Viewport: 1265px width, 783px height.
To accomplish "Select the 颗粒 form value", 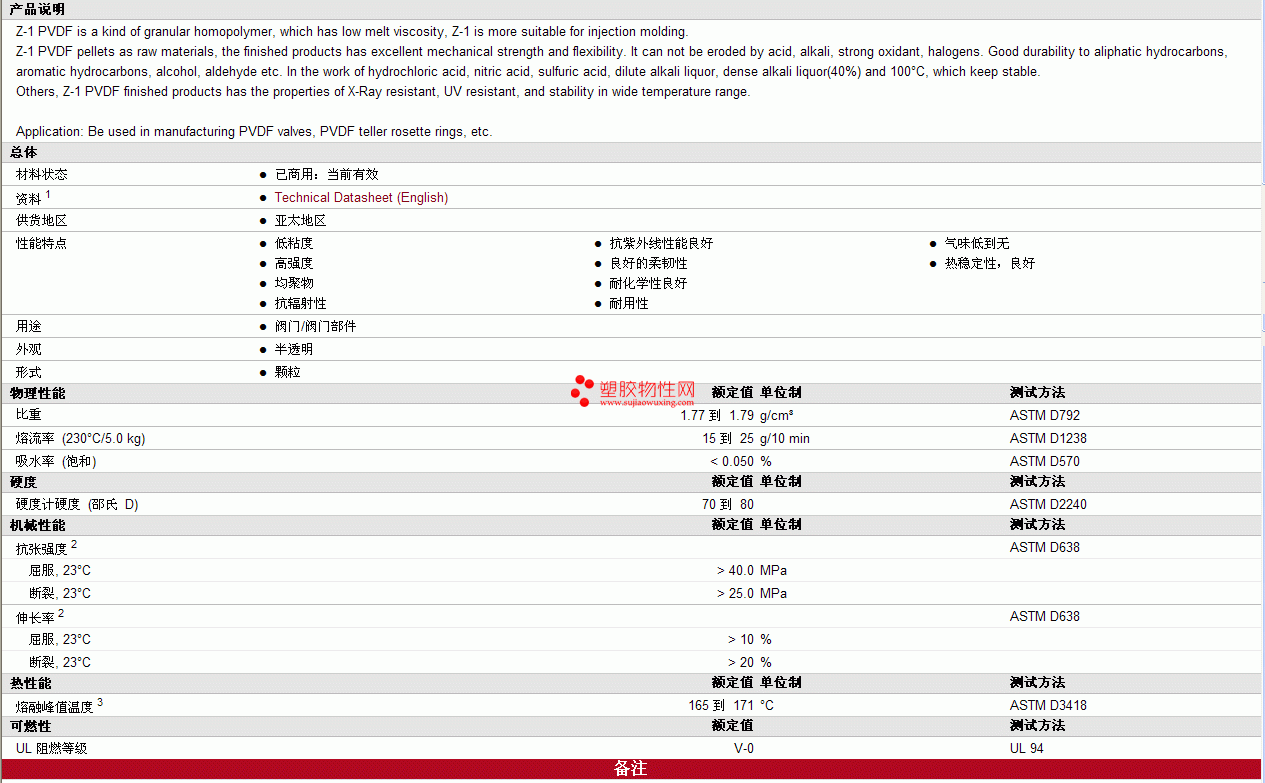I will tap(288, 371).
